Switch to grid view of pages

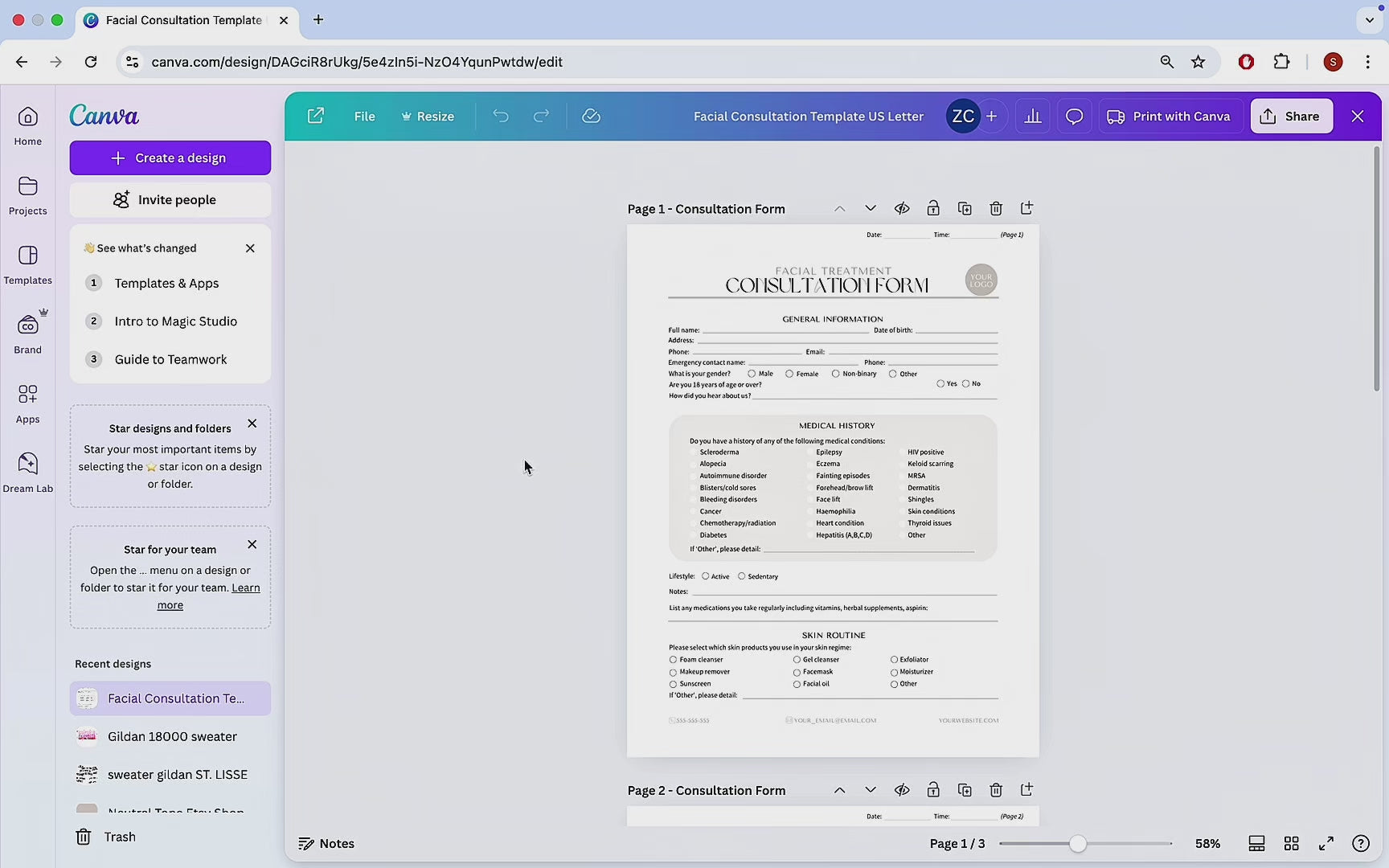click(x=1291, y=843)
